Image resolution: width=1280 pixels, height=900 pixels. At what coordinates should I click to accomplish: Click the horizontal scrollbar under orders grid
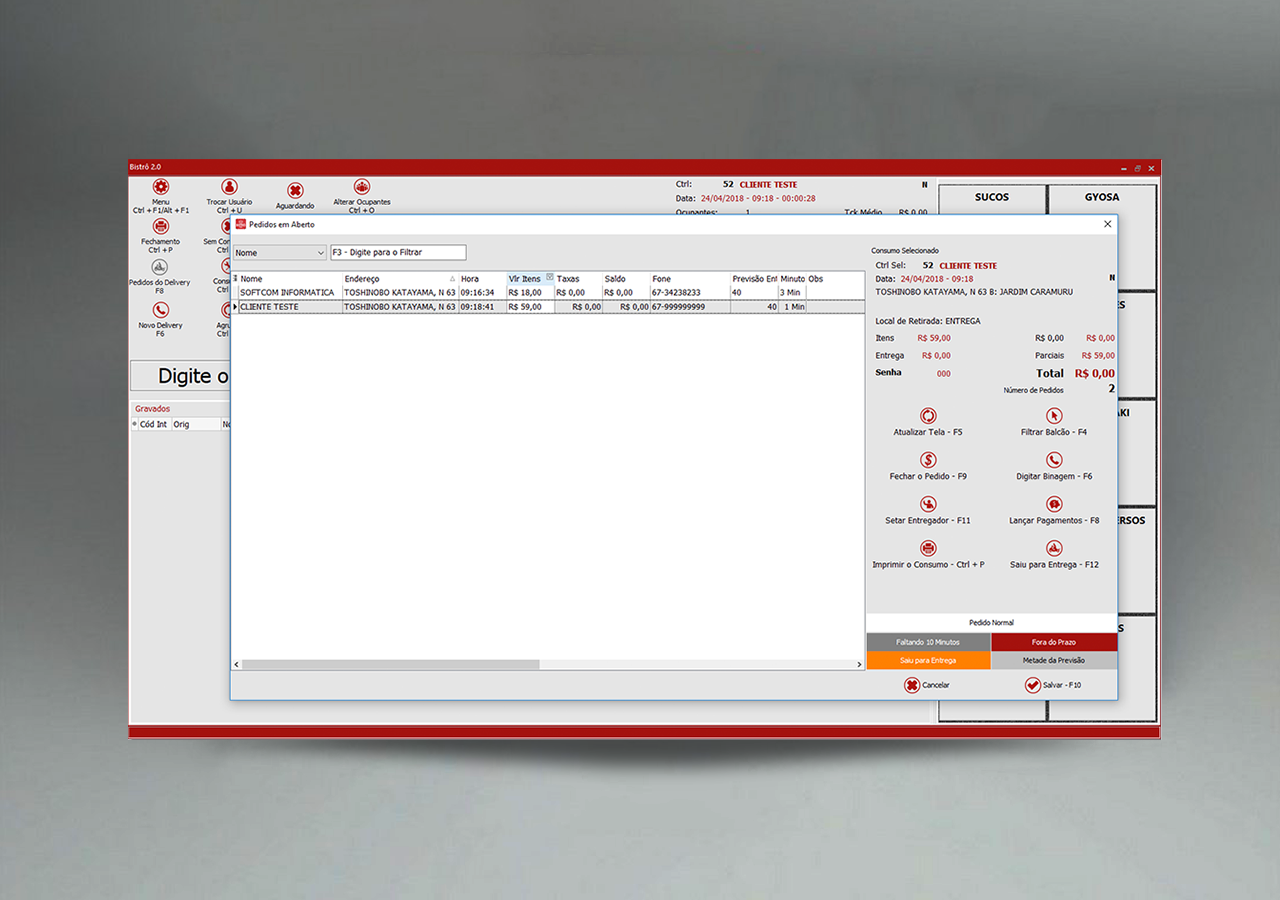(x=391, y=664)
